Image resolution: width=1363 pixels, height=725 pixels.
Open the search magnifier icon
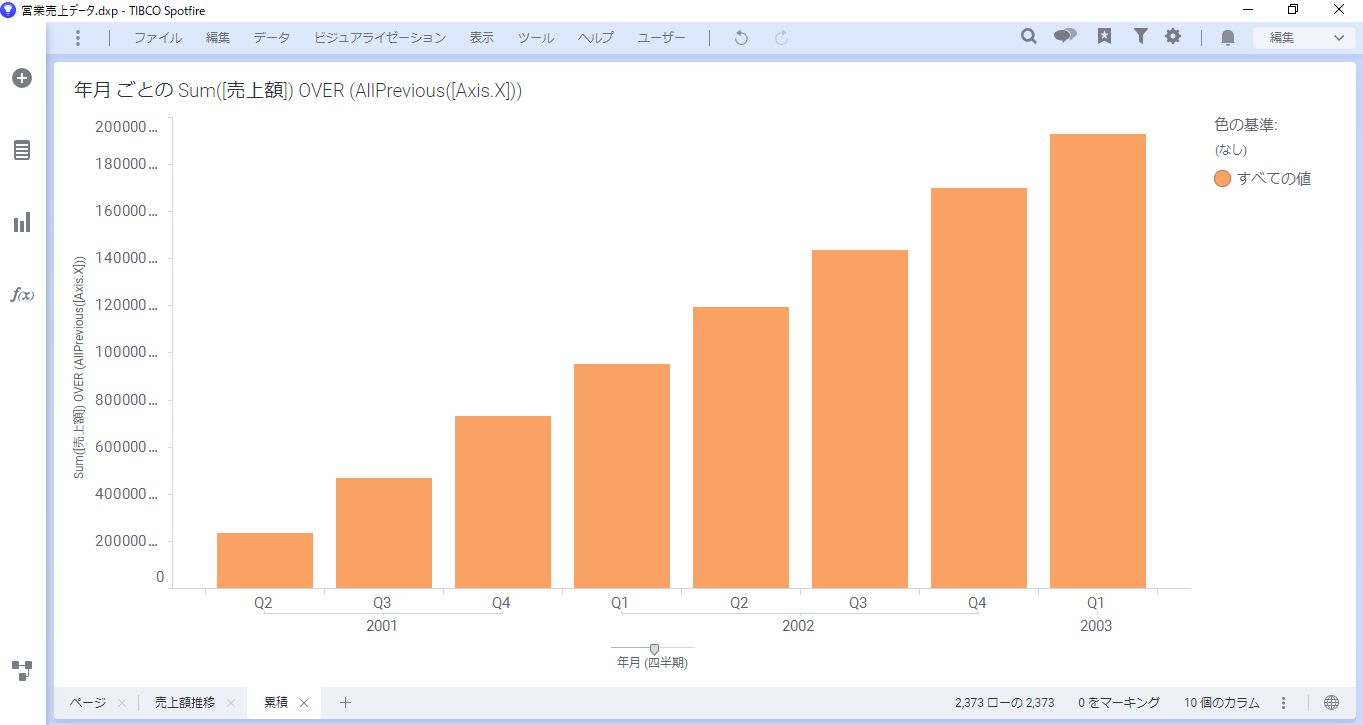tap(1028, 37)
